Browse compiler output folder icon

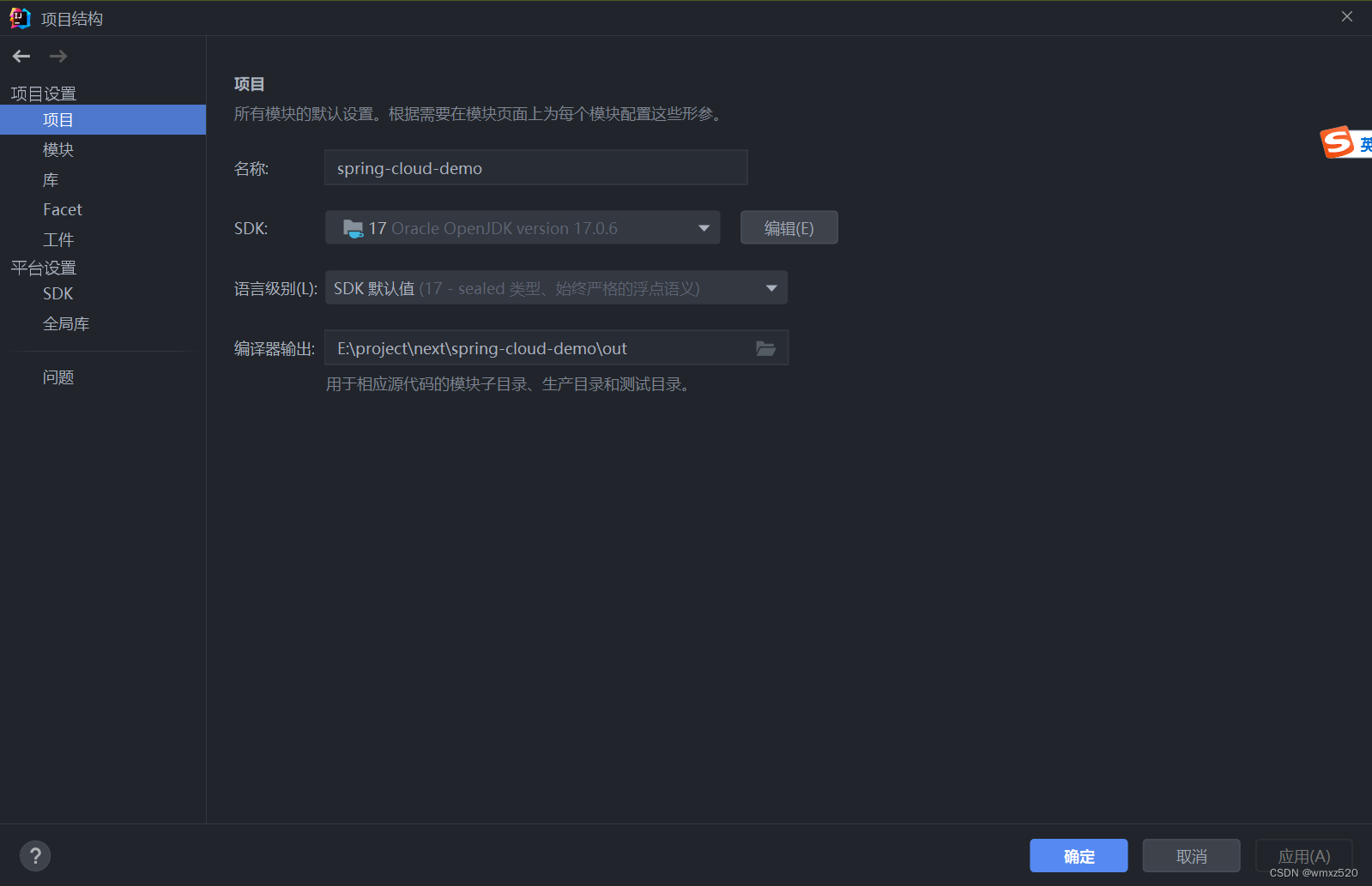coord(765,348)
